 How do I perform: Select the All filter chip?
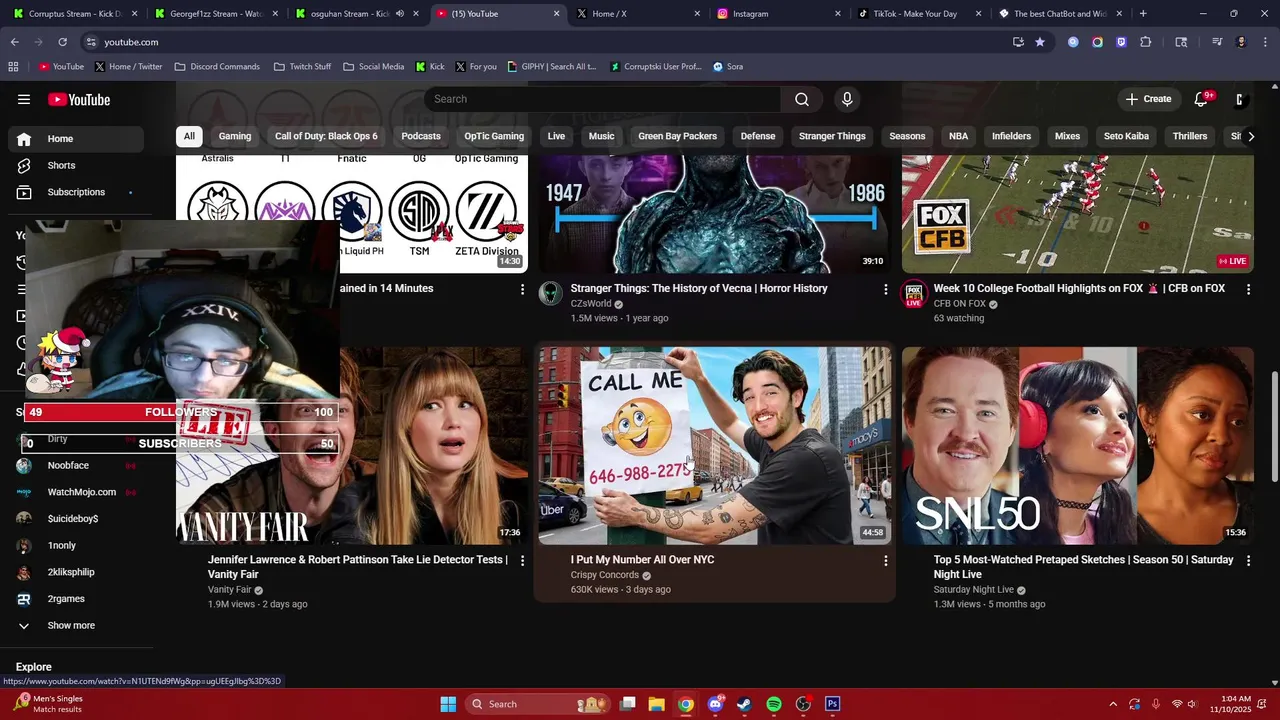[189, 136]
